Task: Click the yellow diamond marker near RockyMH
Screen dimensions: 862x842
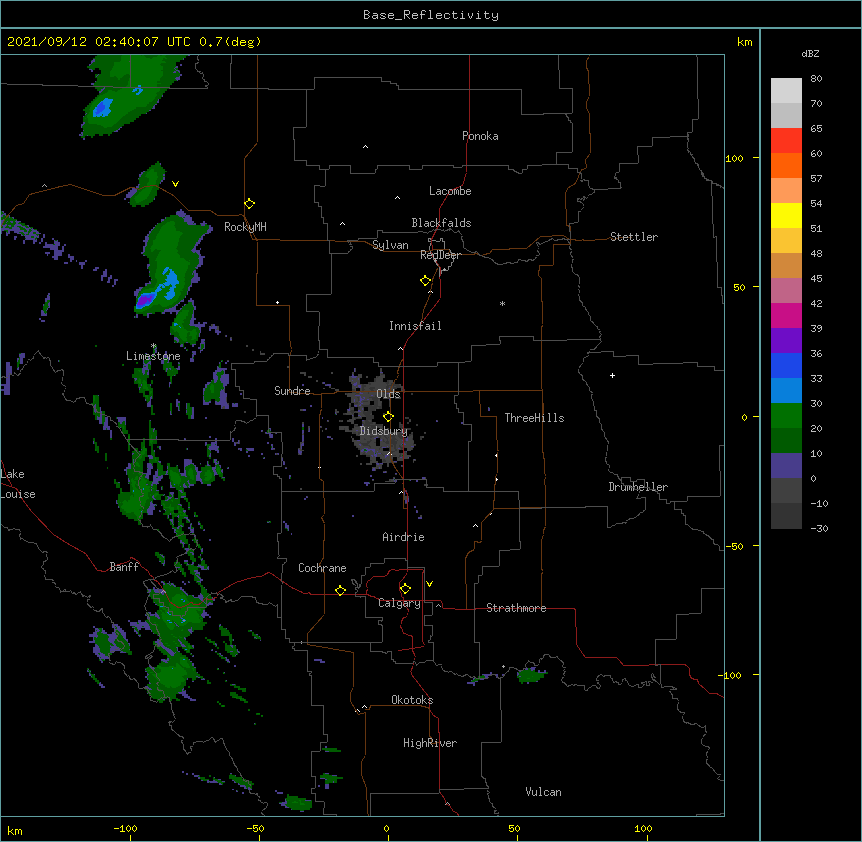Action: point(250,204)
